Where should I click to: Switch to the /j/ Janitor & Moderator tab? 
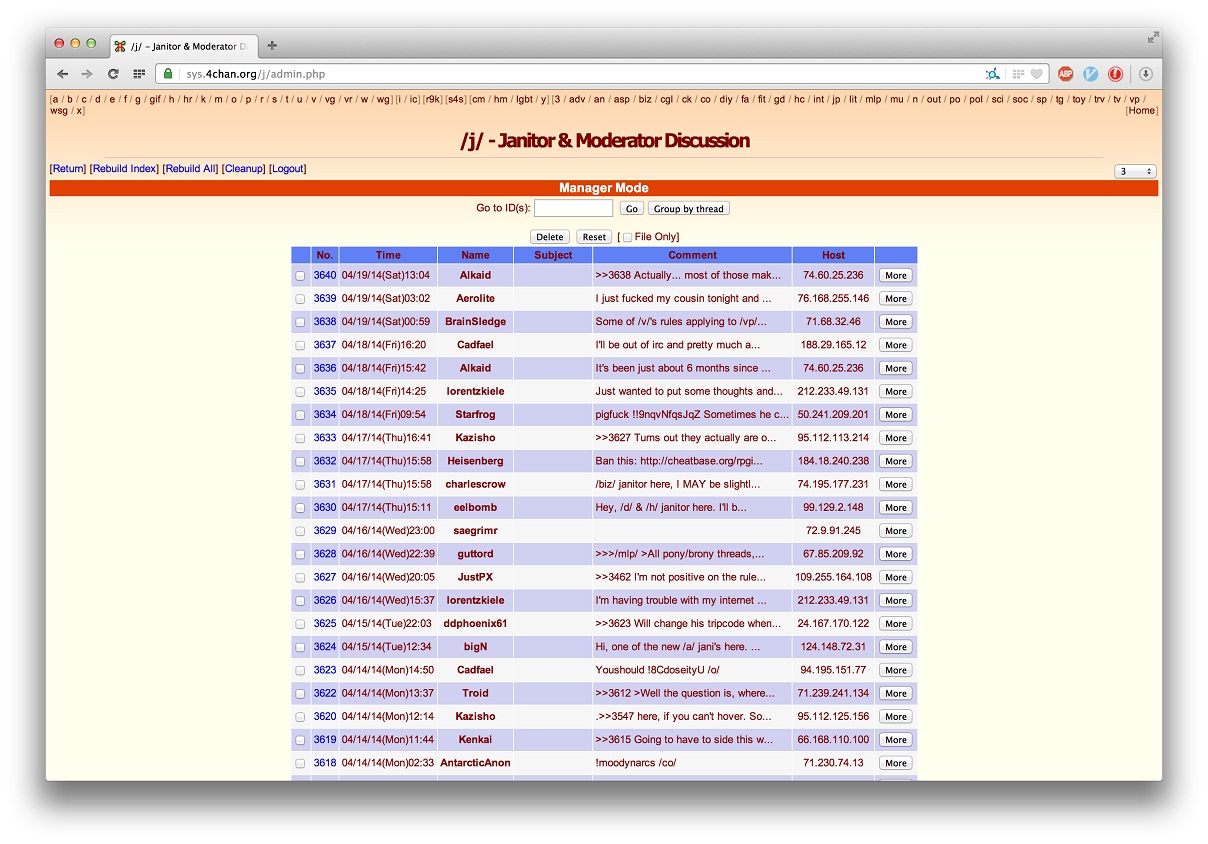click(x=182, y=46)
